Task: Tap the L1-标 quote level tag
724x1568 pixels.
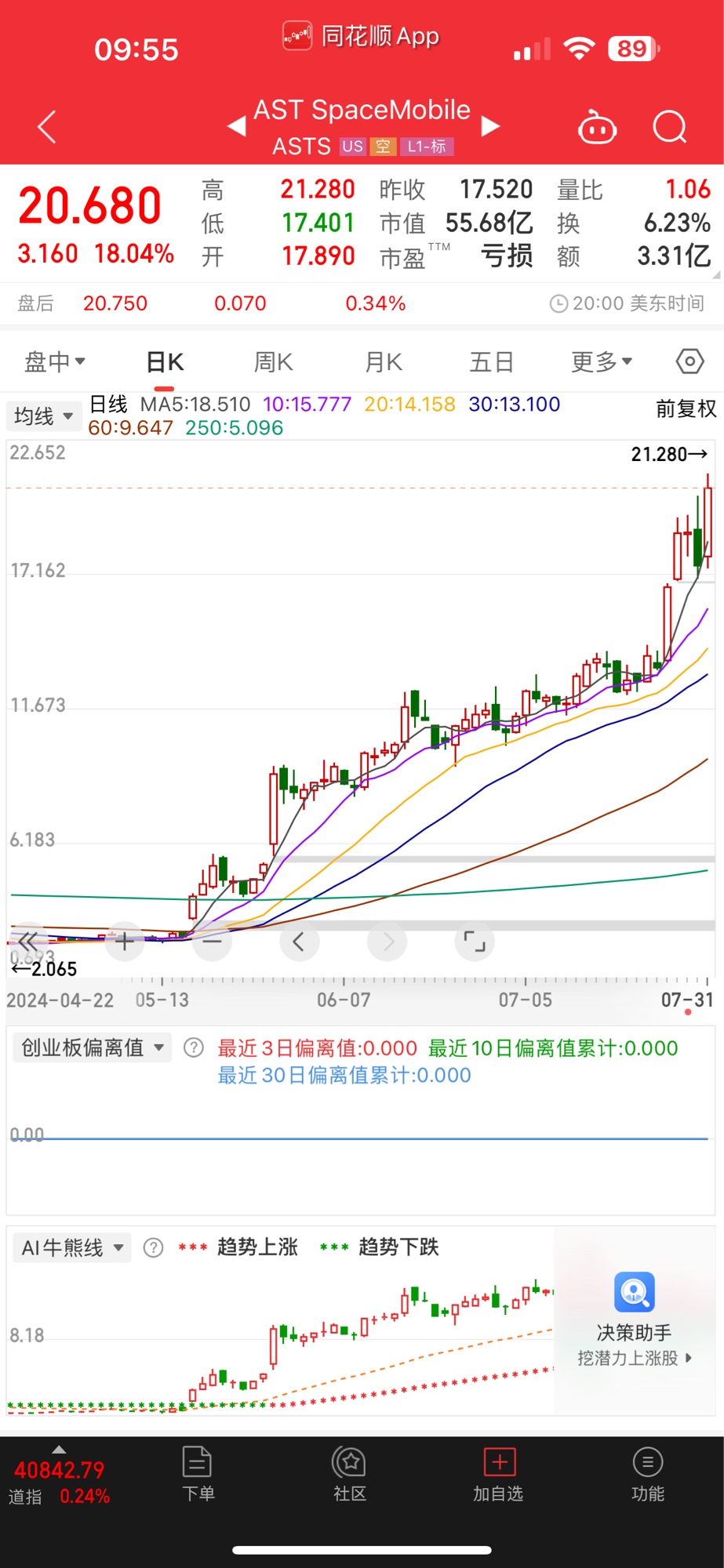Action: [427, 147]
